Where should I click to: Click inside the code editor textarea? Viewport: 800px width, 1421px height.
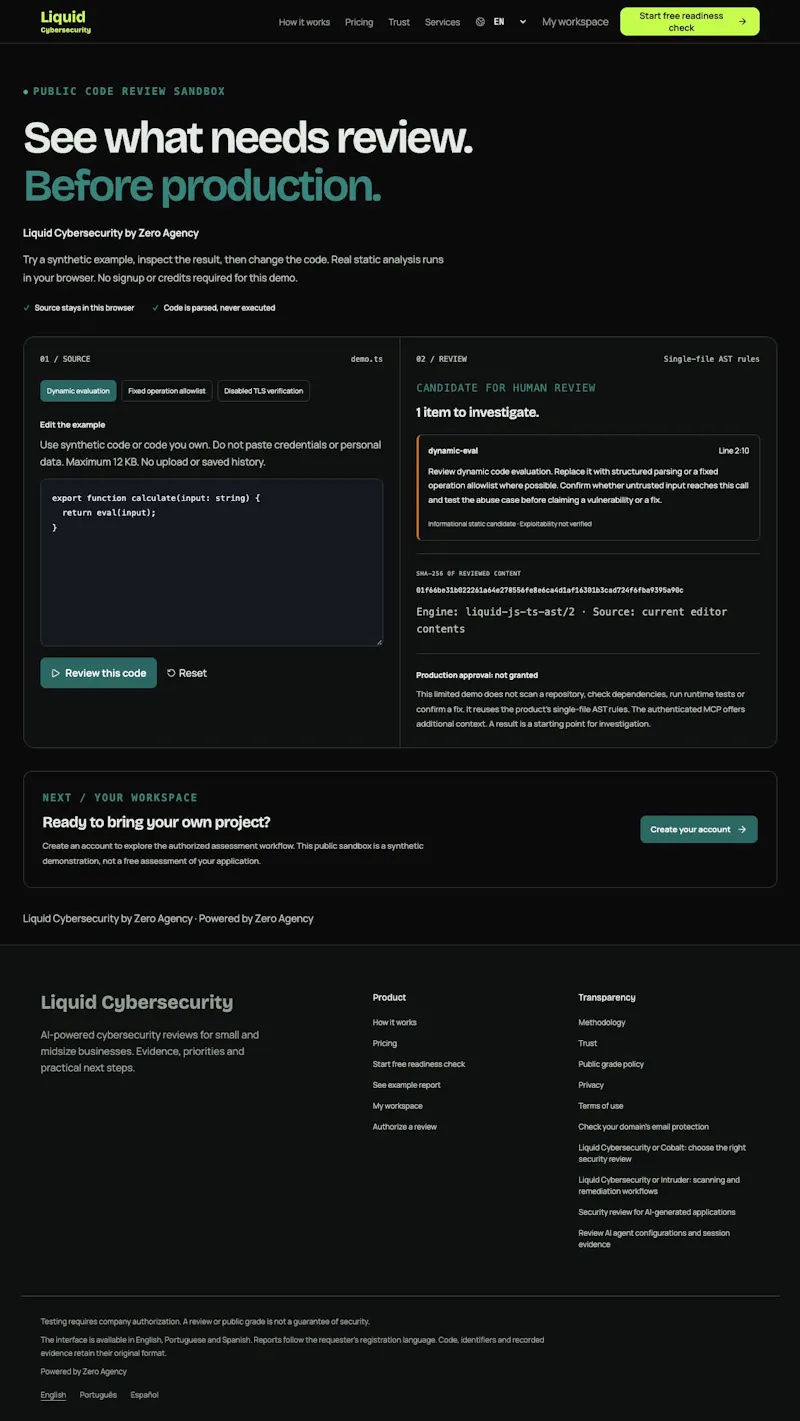(x=211, y=562)
